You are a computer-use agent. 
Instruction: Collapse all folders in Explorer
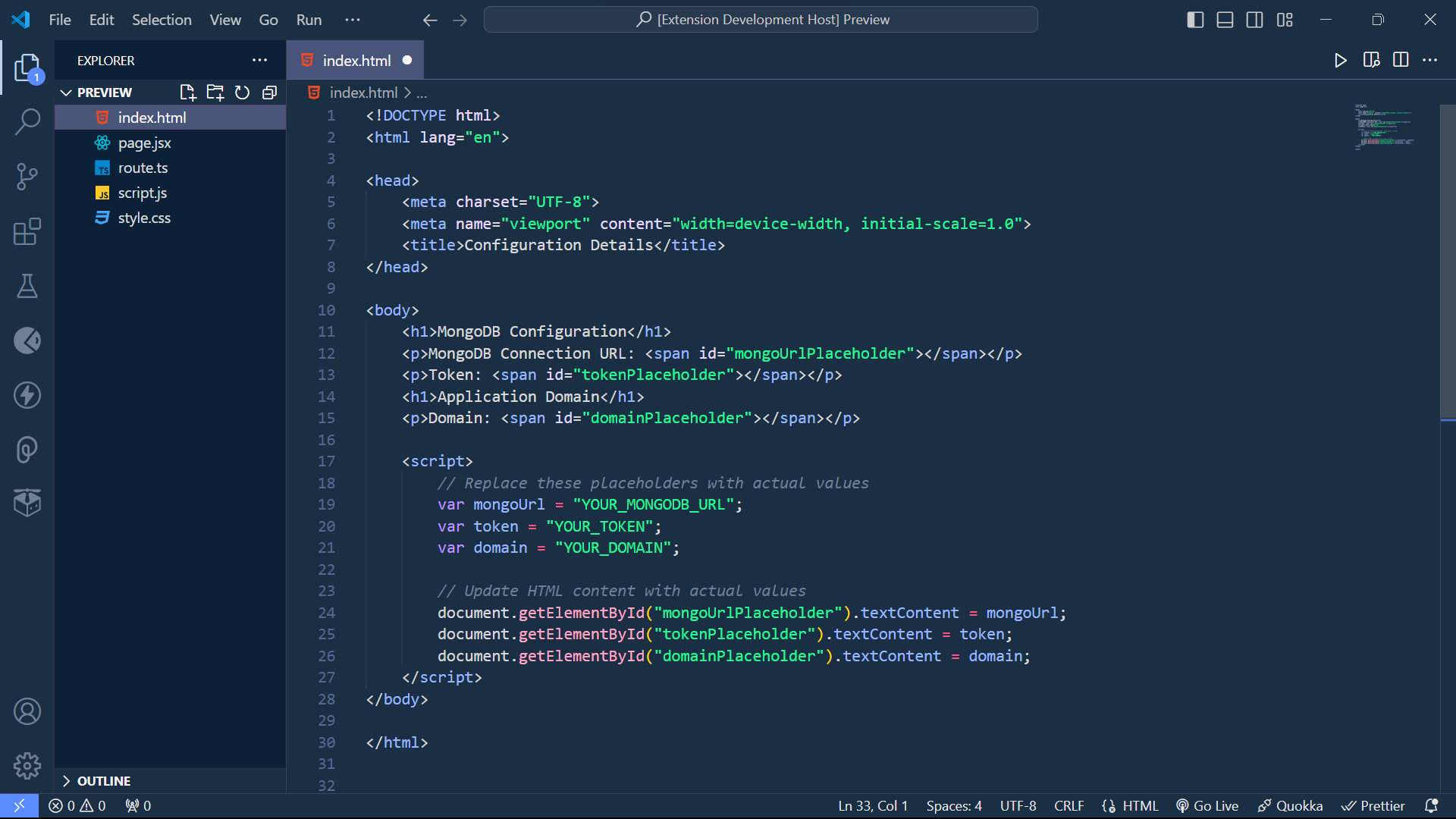coord(269,93)
